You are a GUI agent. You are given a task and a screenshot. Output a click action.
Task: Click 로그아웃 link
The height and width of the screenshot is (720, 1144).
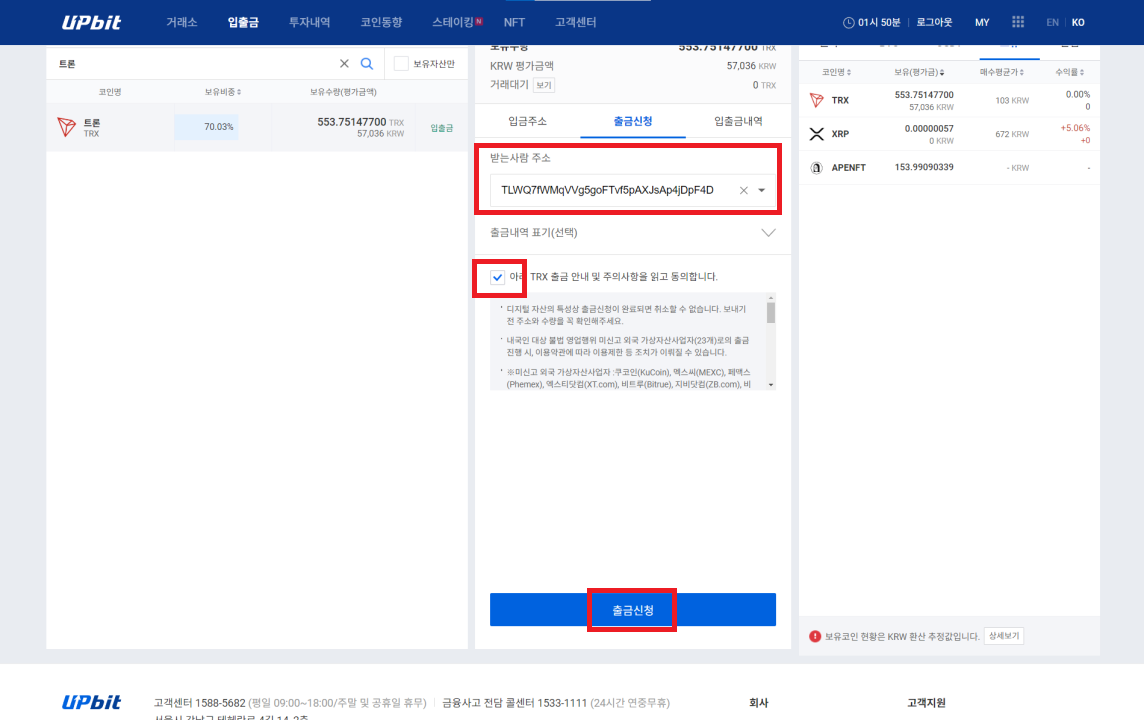[934, 23]
